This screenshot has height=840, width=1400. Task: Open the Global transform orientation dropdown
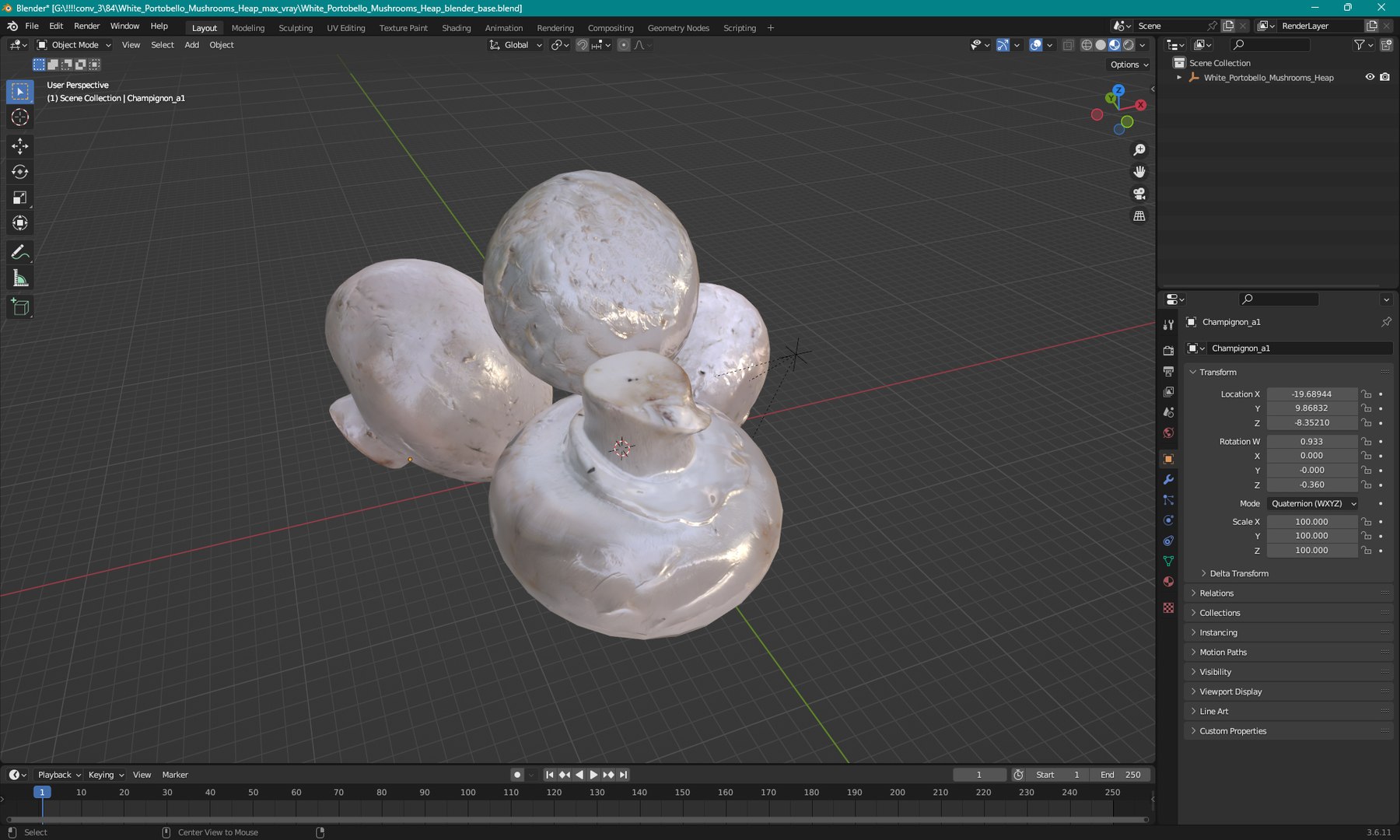coord(515,45)
